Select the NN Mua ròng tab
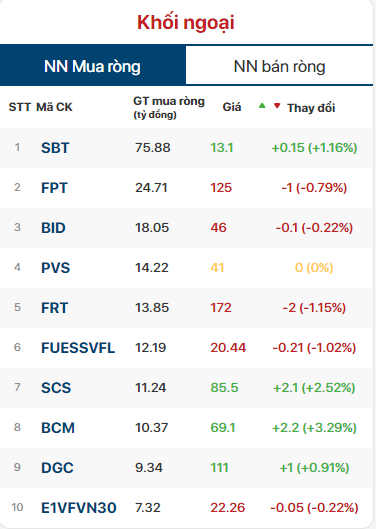The width and height of the screenshot is (376, 529). [x=92, y=65]
